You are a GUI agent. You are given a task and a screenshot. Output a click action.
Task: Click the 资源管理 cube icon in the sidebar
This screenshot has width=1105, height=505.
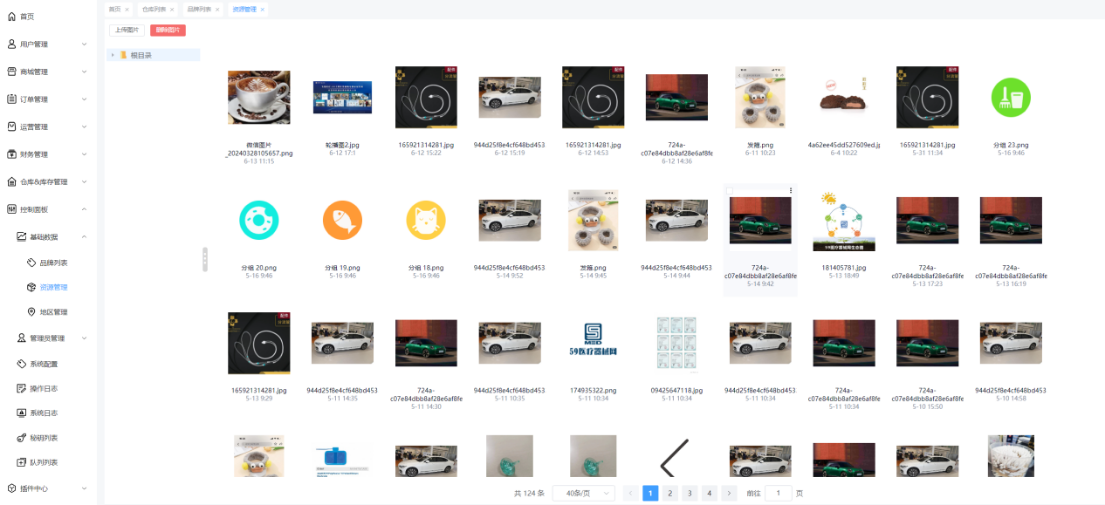pos(31,287)
